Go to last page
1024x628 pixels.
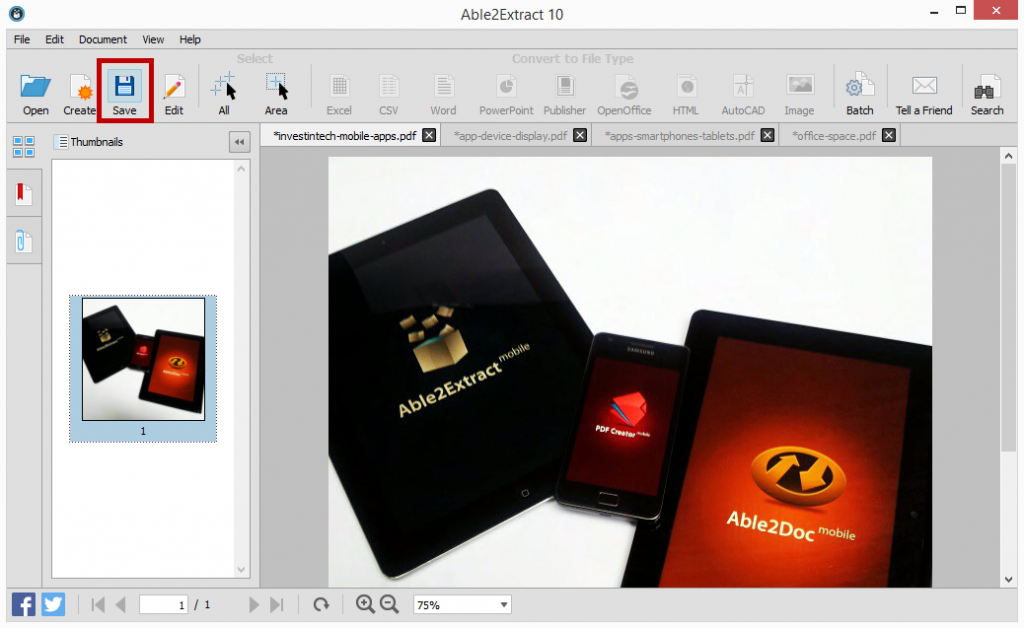tap(276, 605)
